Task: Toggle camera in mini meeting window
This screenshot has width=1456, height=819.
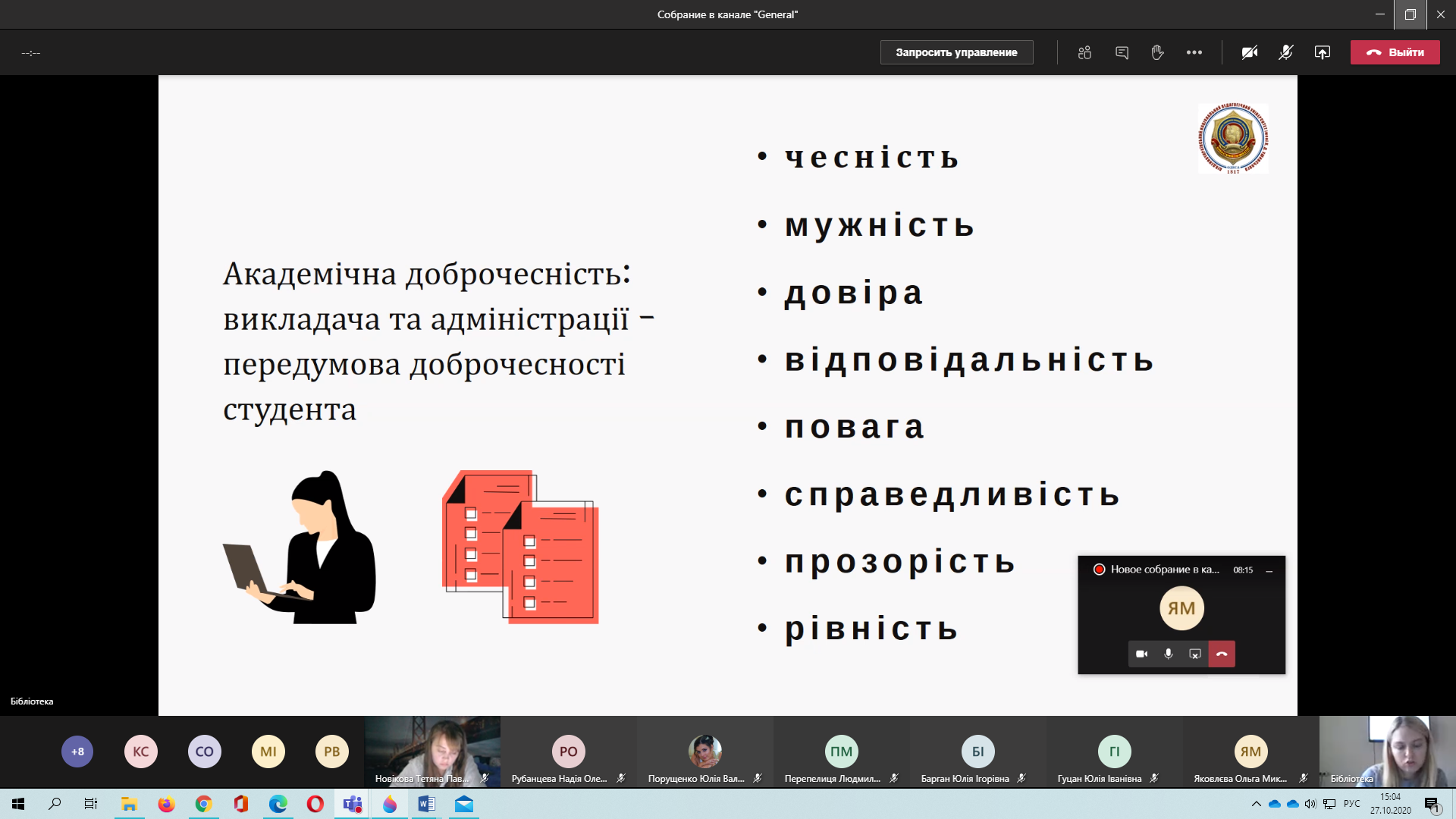Action: pyautogui.click(x=1141, y=654)
